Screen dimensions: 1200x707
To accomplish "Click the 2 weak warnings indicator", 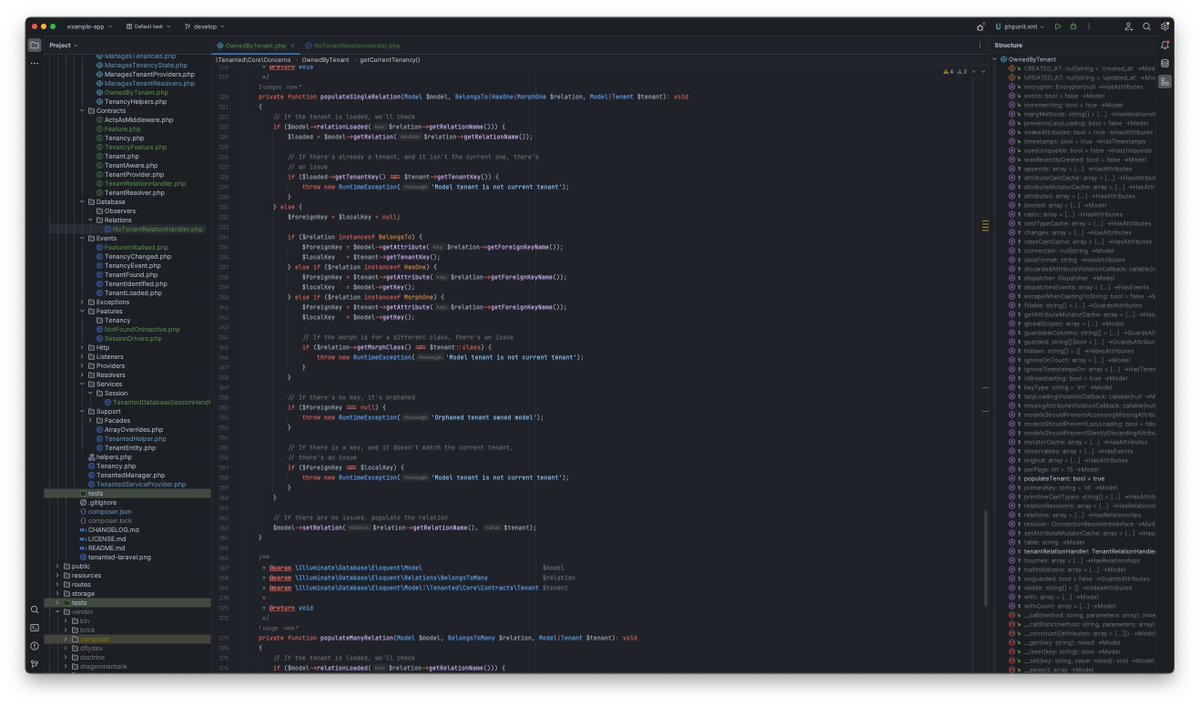I will [961, 72].
